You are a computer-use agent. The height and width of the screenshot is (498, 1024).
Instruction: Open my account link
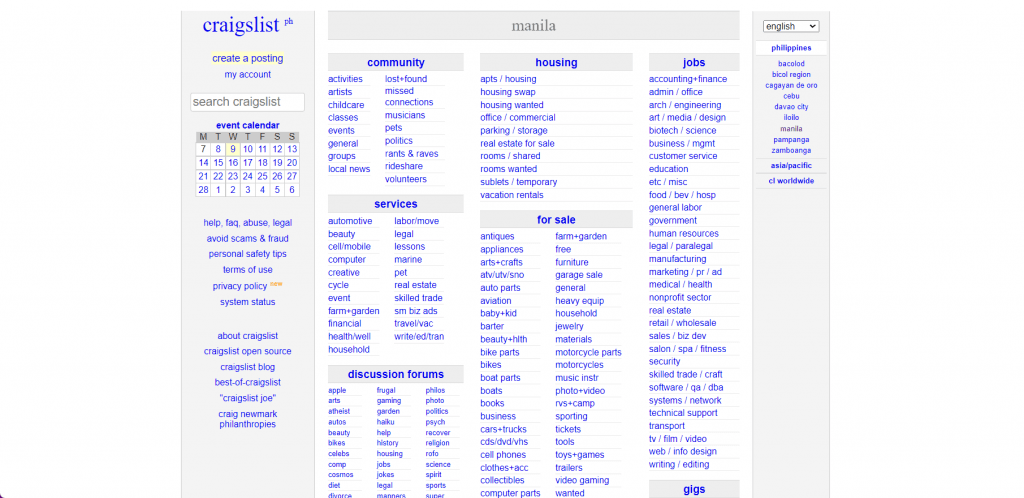tap(248, 74)
